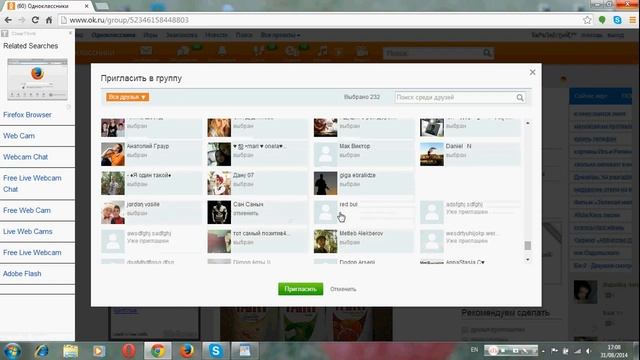
Task: Close the invite-to-group dialog
Action: tap(532, 72)
